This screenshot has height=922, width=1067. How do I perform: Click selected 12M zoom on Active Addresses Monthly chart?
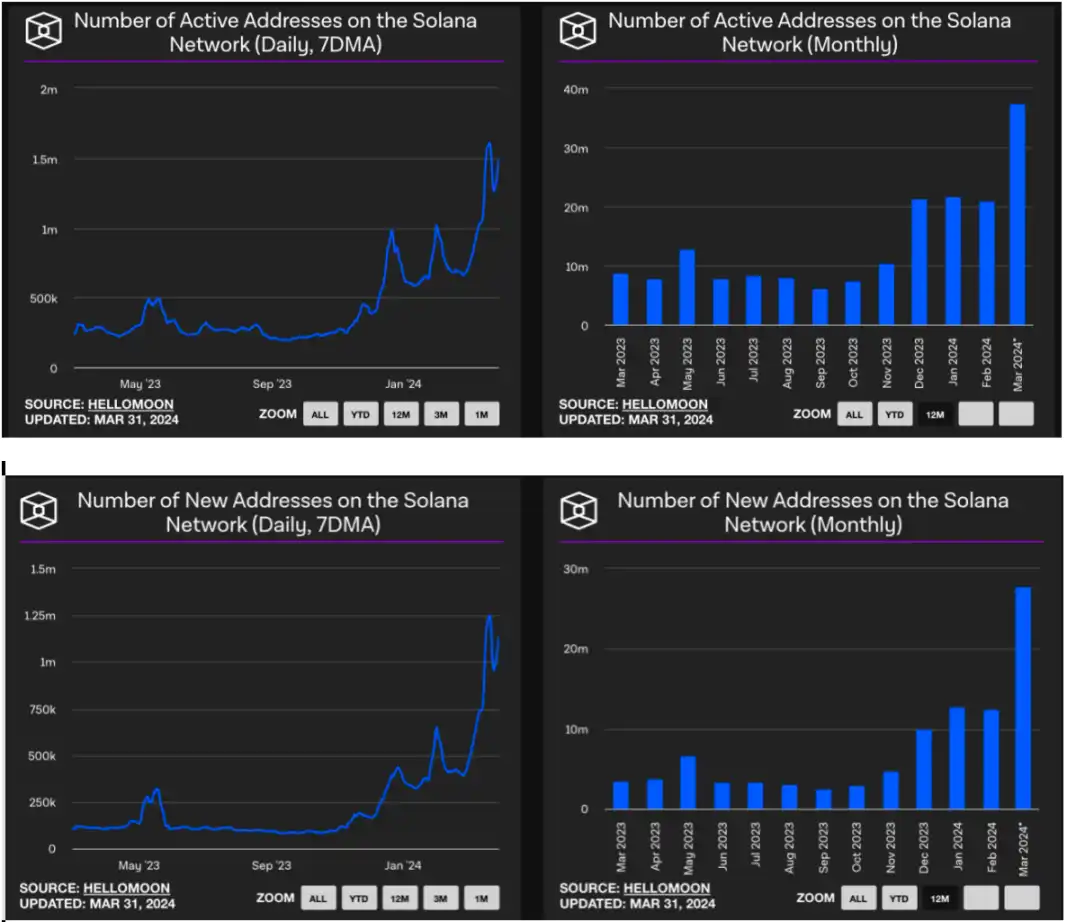coord(935,414)
